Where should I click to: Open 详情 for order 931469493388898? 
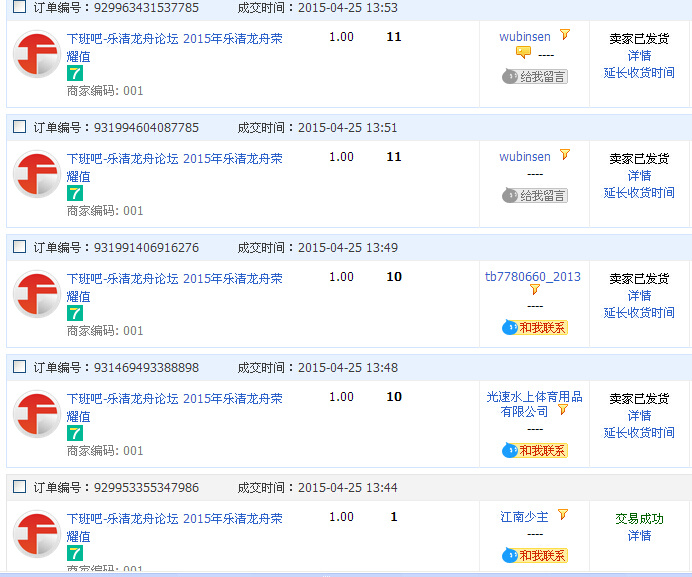click(x=639, y=416)
